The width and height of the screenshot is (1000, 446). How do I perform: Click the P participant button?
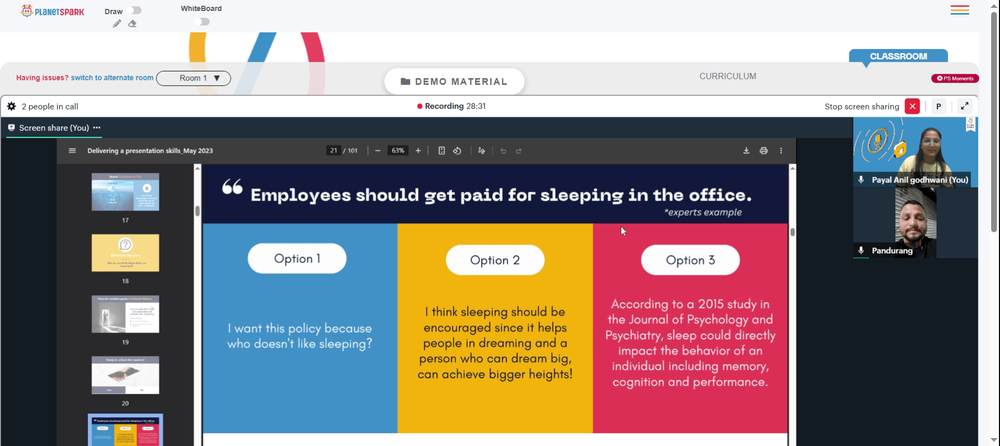[938, 107]
